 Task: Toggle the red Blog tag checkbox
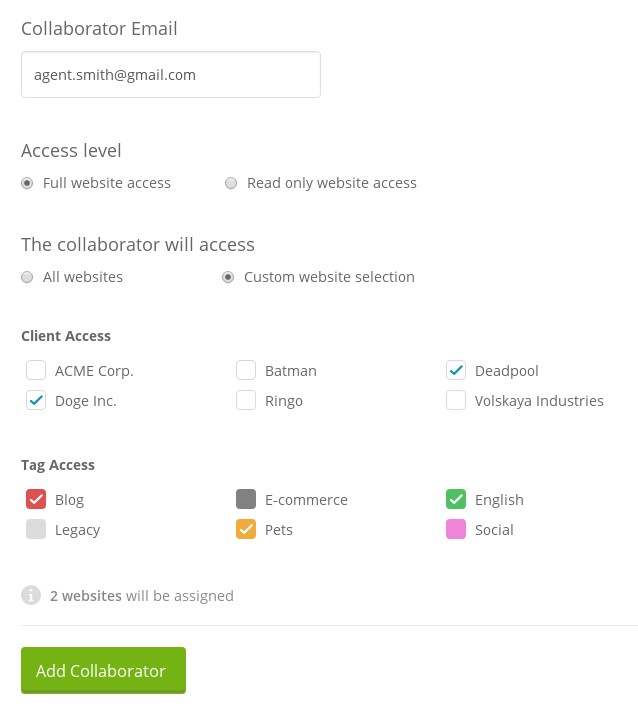click(x=36, y=500)
